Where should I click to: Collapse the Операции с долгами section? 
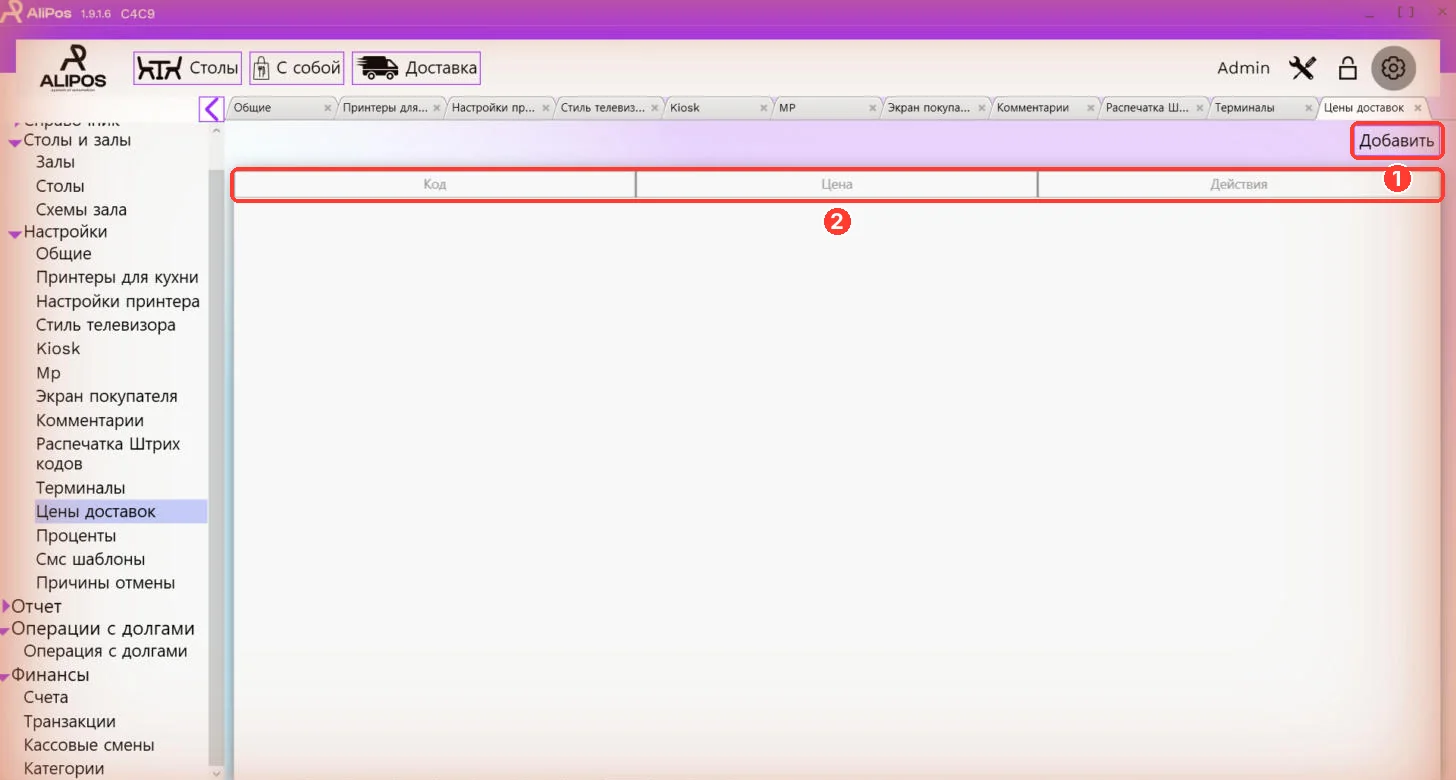(x=5, y=630)
